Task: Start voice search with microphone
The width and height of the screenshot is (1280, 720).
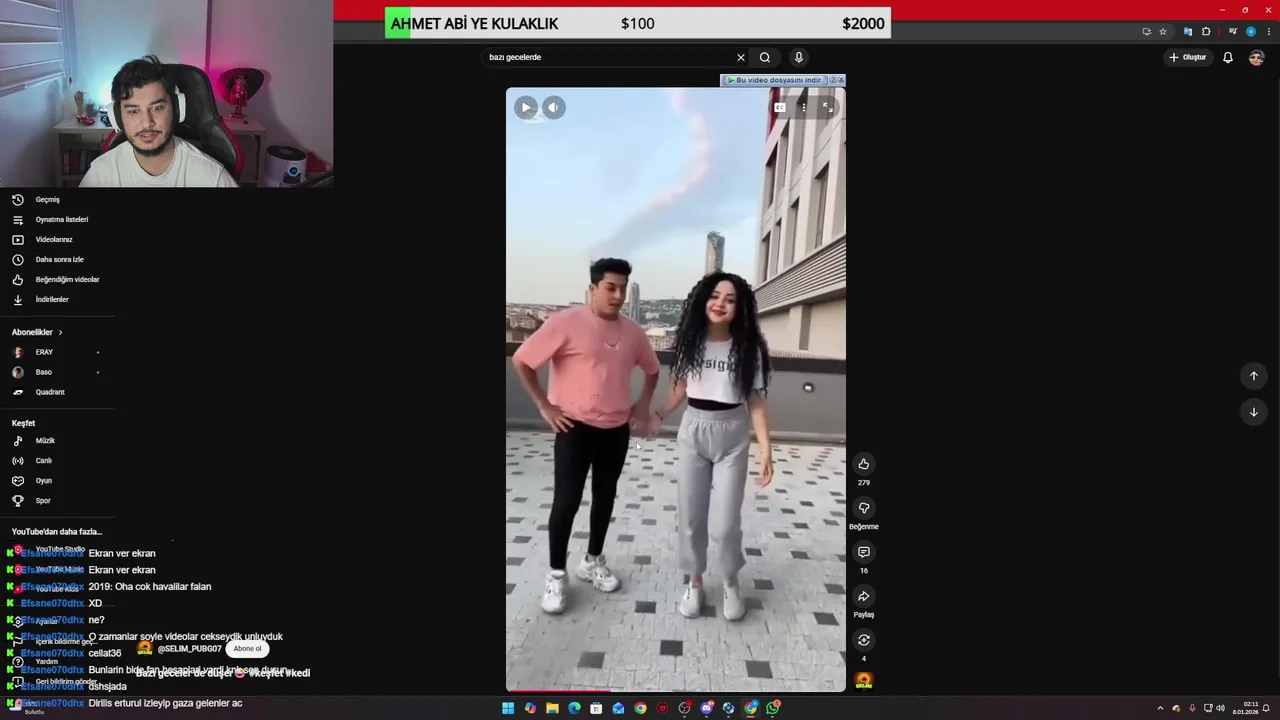Action: pyautogui.click(x=798, y=57)
